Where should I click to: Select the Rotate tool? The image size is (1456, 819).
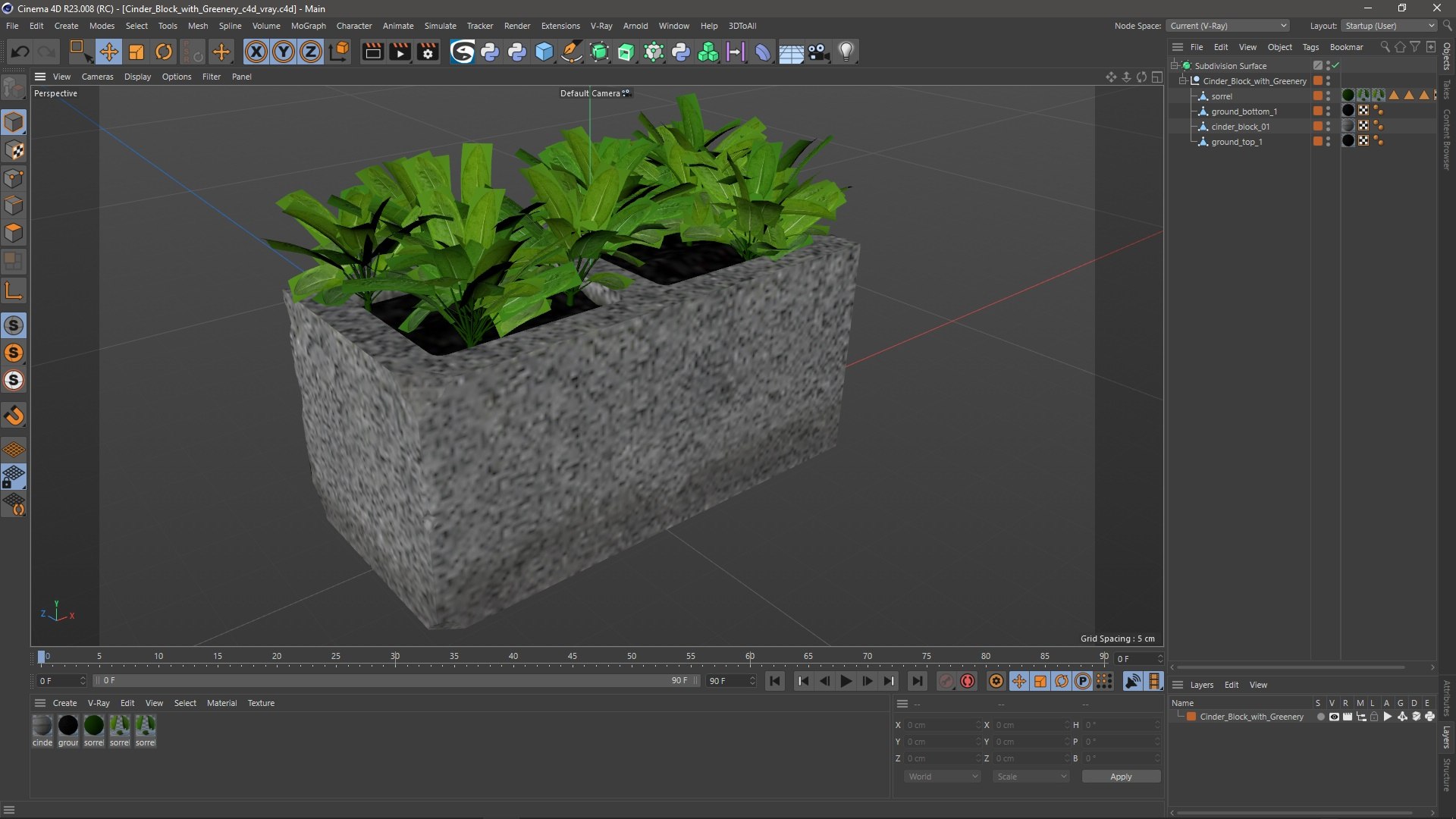point(164,52)
